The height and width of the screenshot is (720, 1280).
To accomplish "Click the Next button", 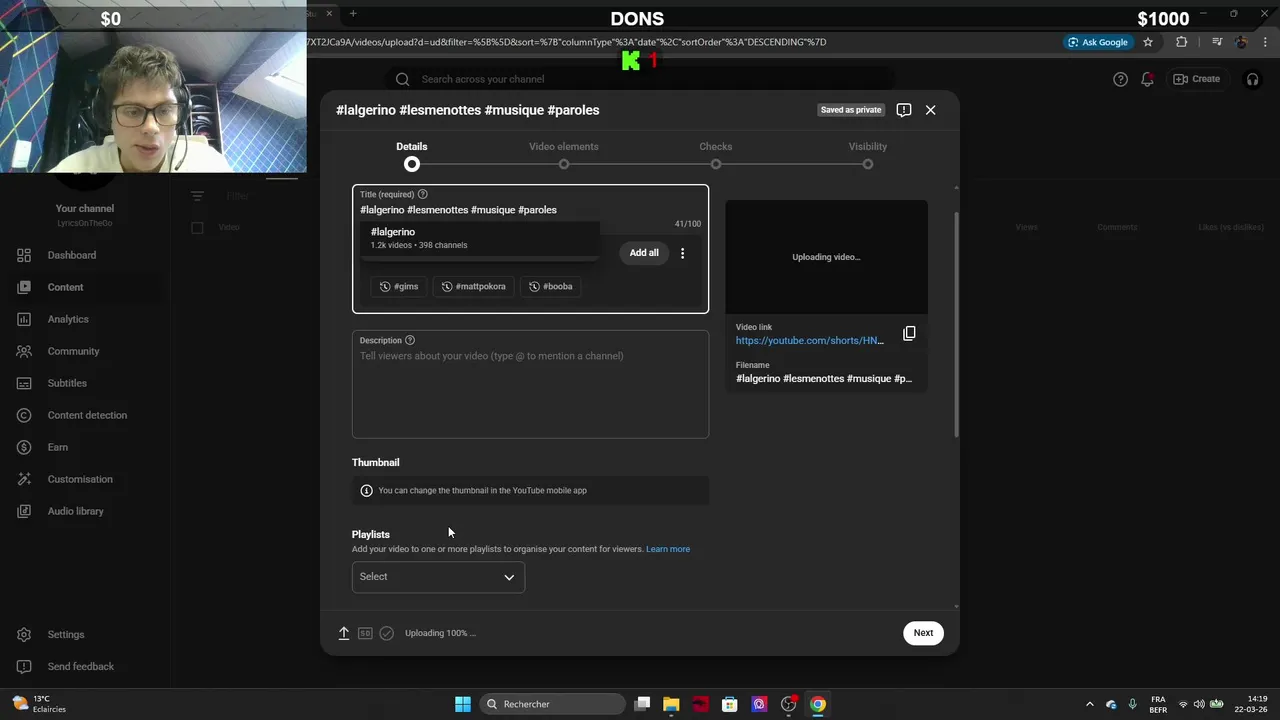I will coord(923,632).
